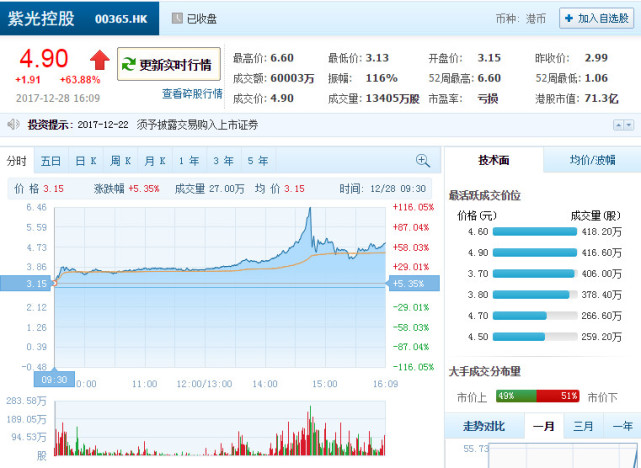Click the 283.58万 volume axis label

[x=26, y=401]
